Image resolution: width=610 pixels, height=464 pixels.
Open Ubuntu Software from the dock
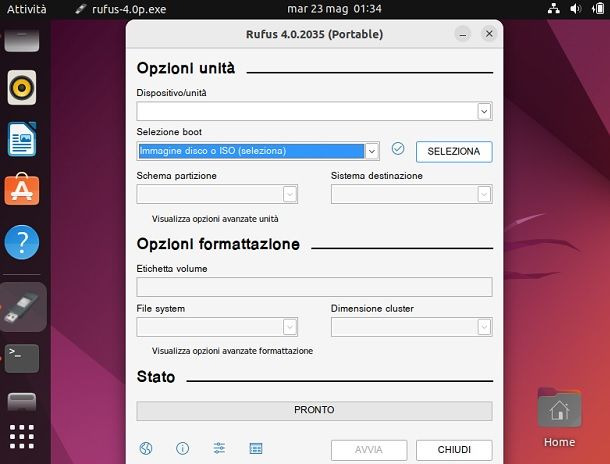coord(22,189)
